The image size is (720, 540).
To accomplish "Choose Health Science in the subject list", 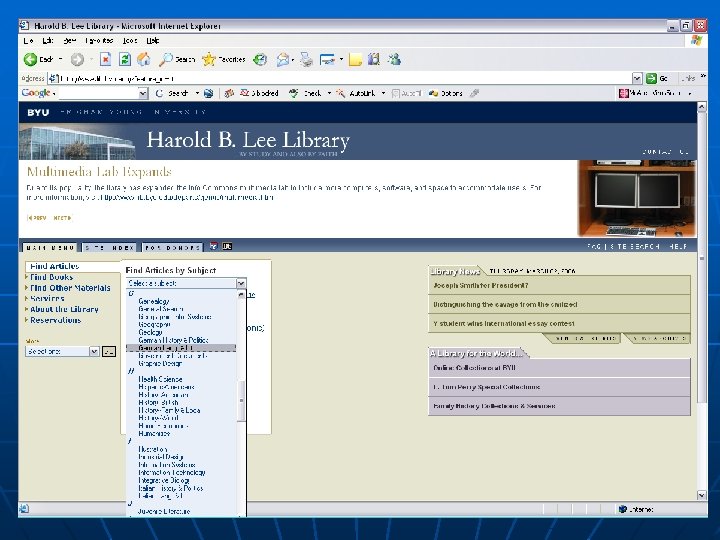I will click(160, 379).
